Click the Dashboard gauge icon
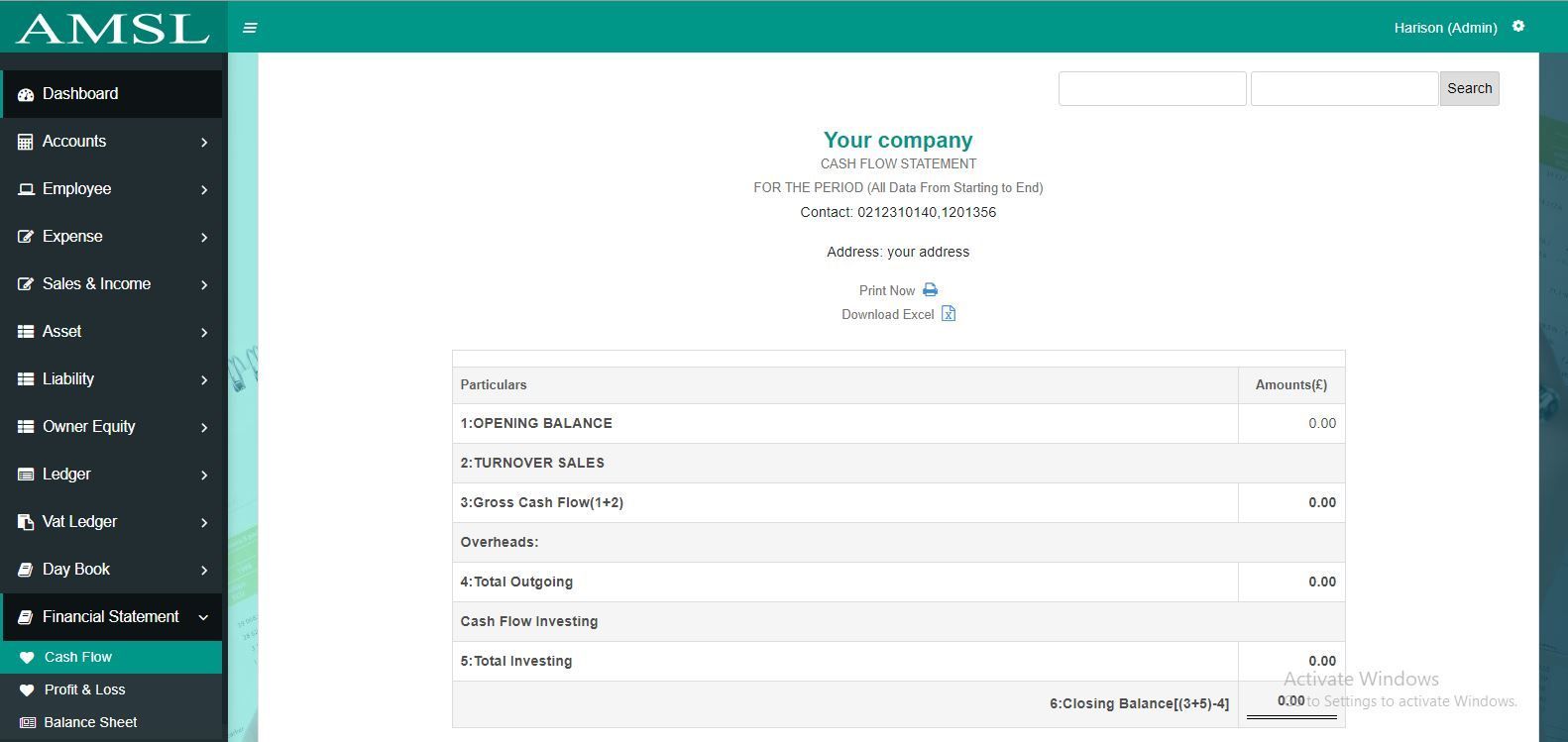The height and width of the screenshot is (742, 1568). pos(26,94)
